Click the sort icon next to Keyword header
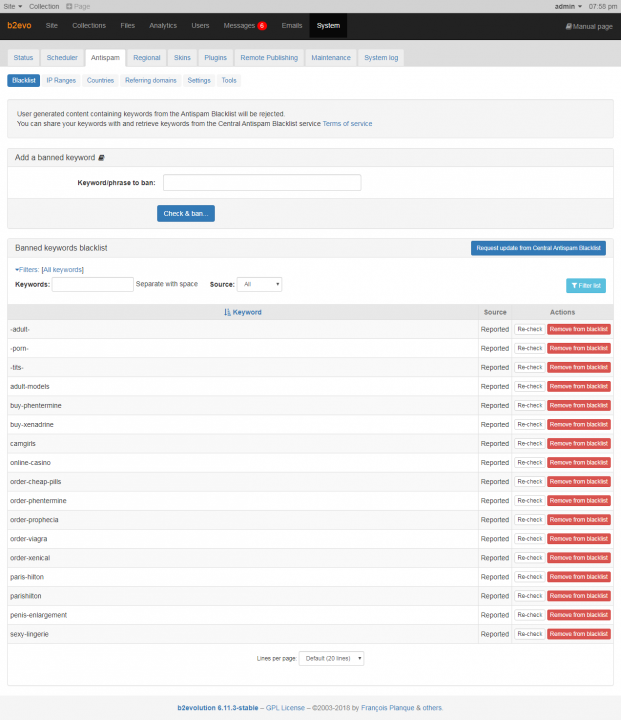621x720 pixels. [227, 312]
